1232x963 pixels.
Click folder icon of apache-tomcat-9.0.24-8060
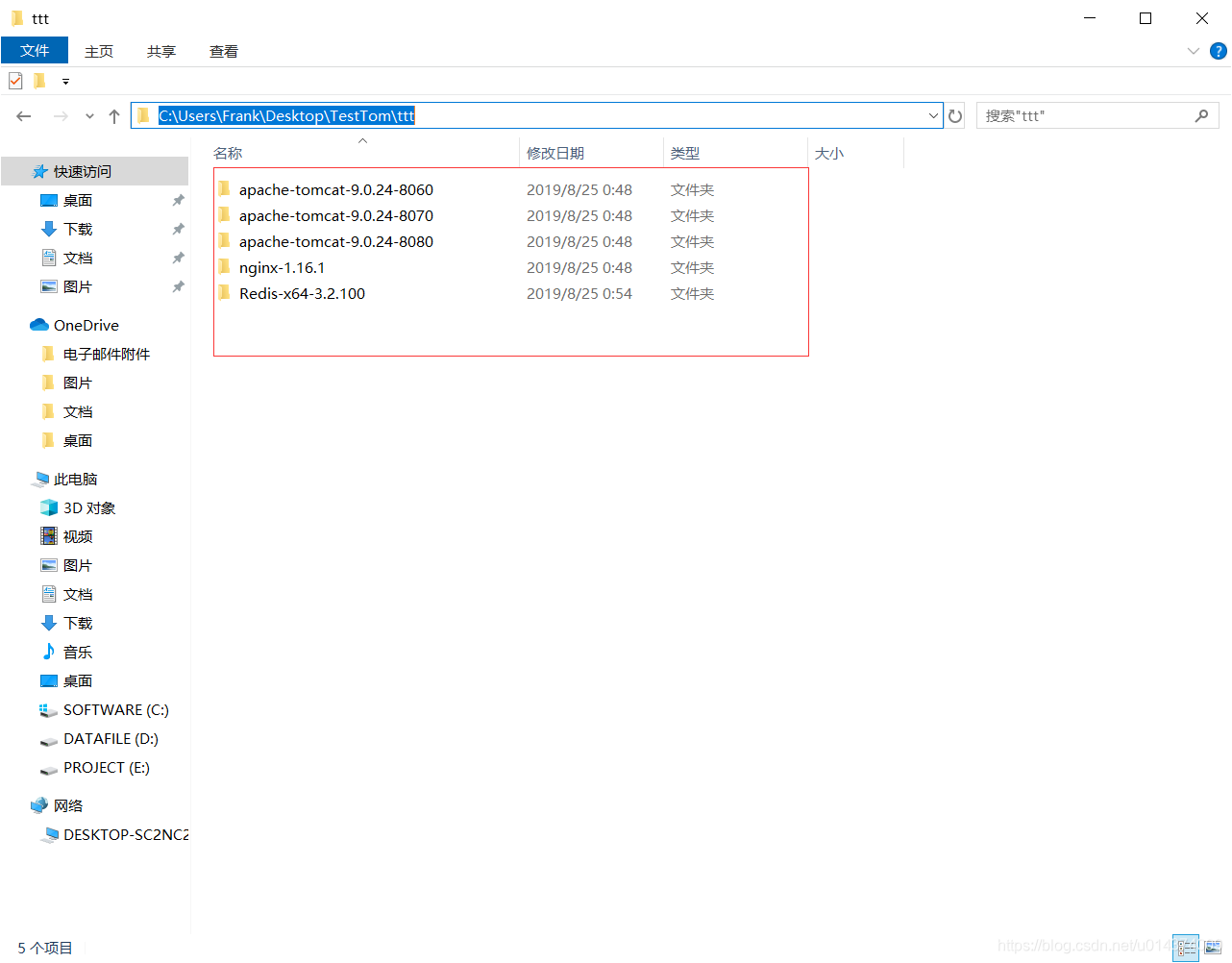[224, 188]
